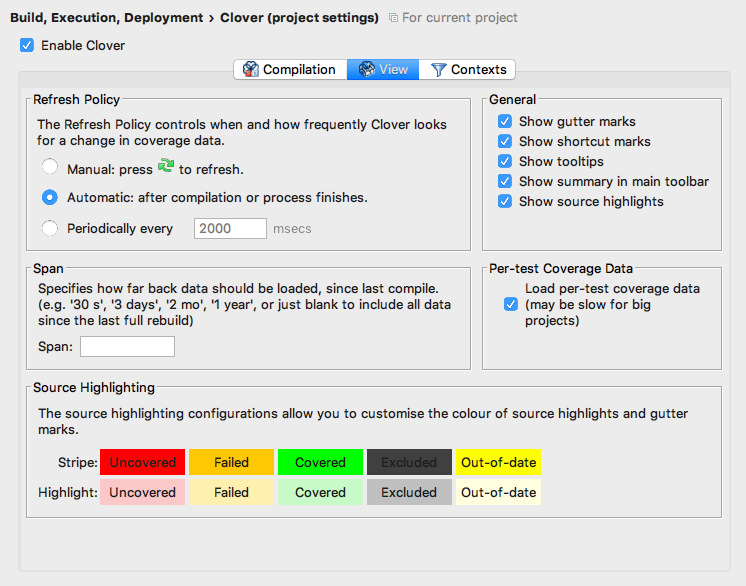
Task: Open the Out-of-date highlight color swatch
Action: tap(498, 492)
